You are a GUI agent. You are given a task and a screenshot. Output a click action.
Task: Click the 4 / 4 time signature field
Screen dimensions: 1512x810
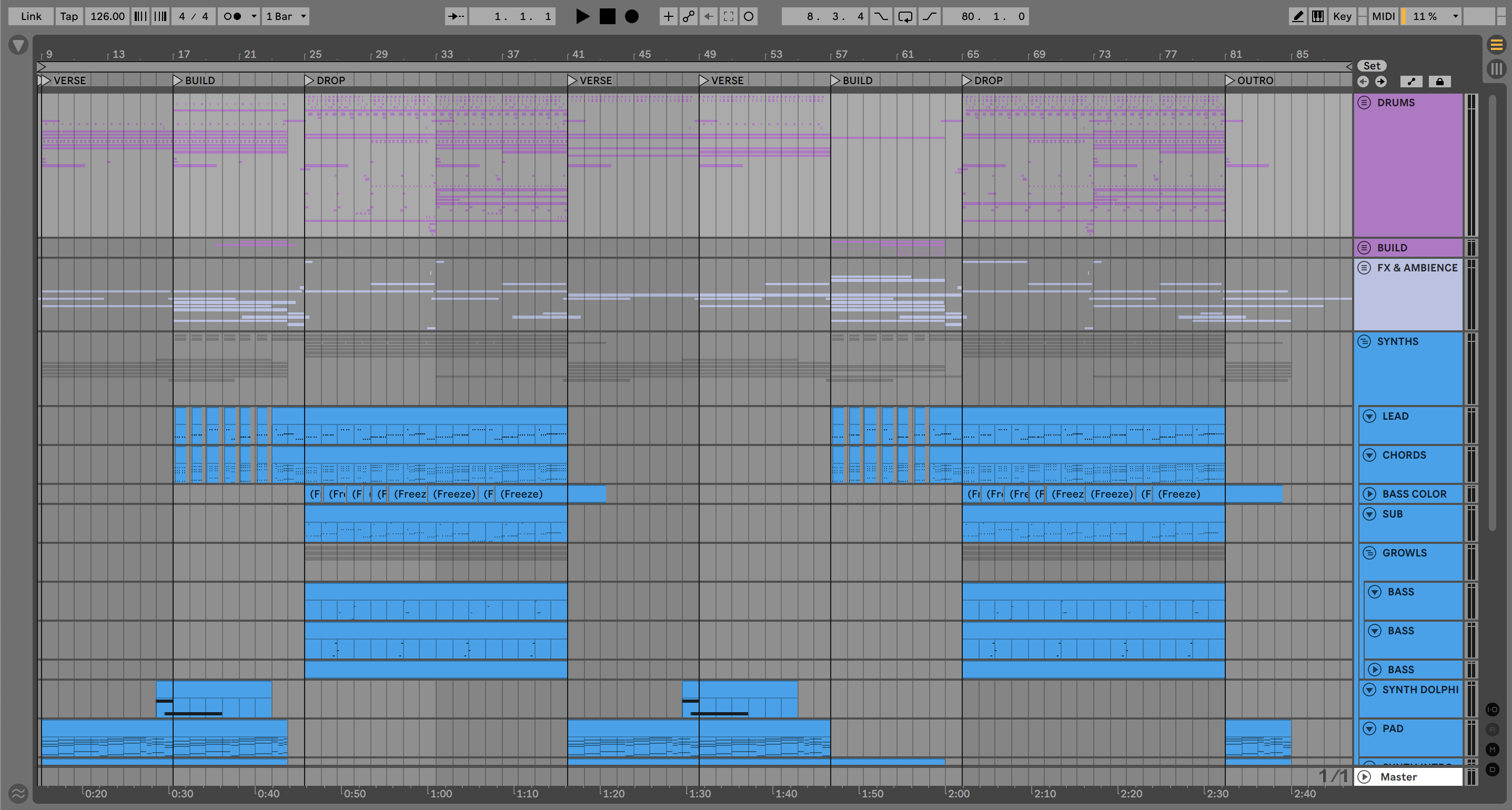click(x=194, y=16)
